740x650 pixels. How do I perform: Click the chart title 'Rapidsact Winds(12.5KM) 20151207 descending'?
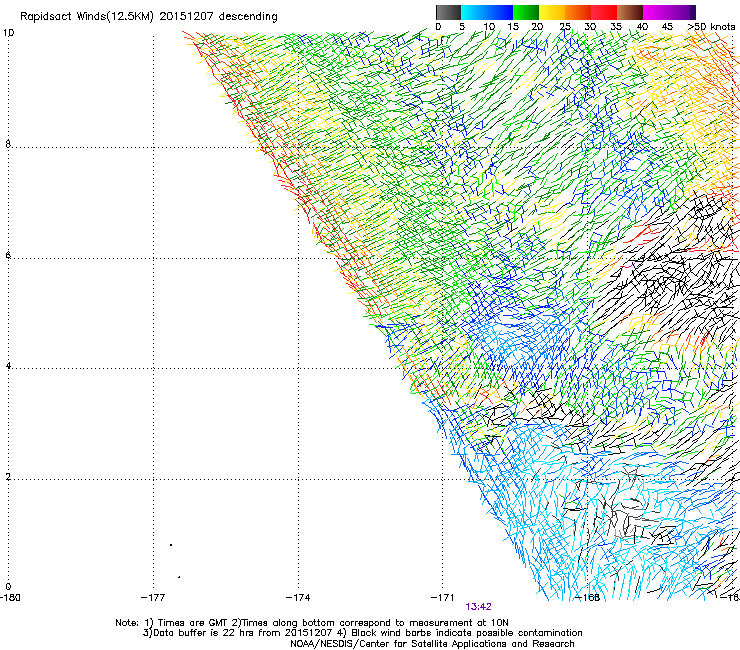tap(149, 16)
